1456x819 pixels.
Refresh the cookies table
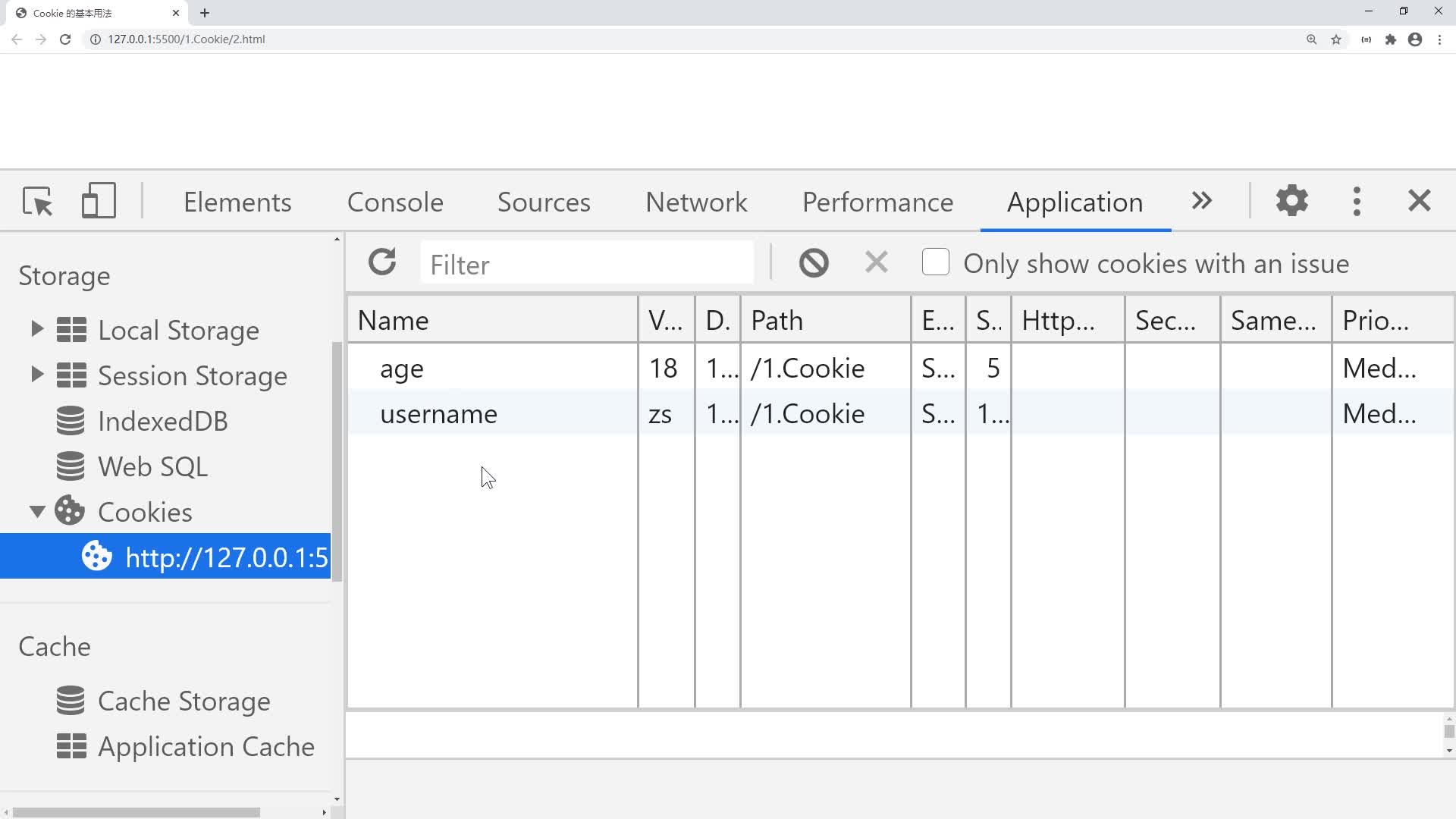pyautogui.click(x=382, y=262)
